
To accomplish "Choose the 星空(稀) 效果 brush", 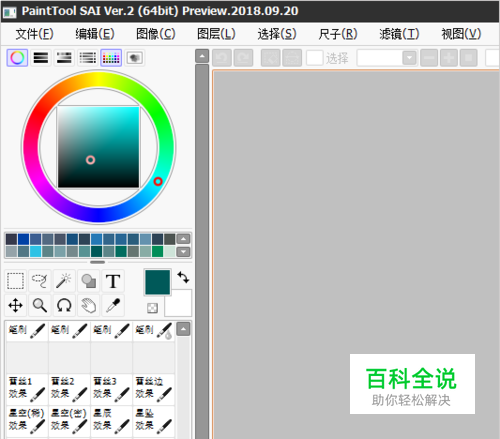I will click(x=27, y=421).
